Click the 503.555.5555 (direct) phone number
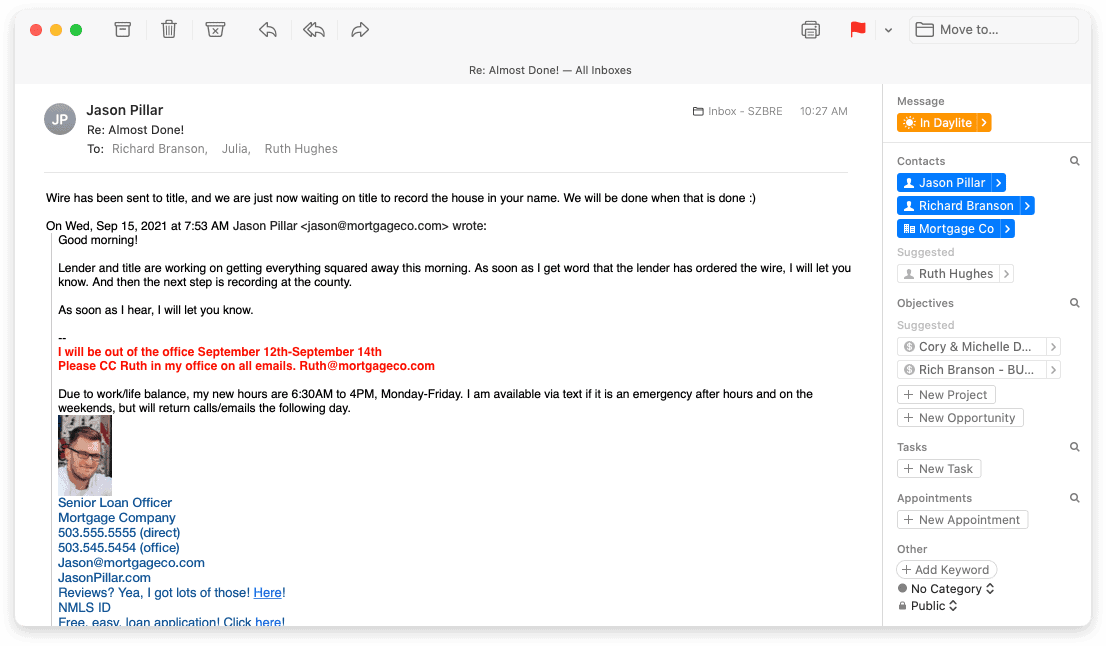Image resolution: width=1106 pixels, height=646 pixels. click(x=119, y=532)
